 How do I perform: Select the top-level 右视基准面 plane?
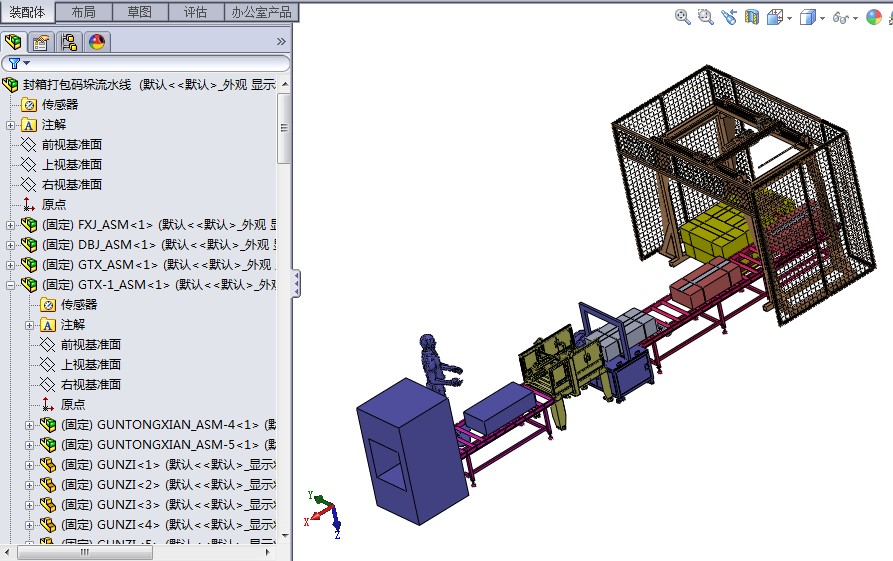(x=72, y=185)
